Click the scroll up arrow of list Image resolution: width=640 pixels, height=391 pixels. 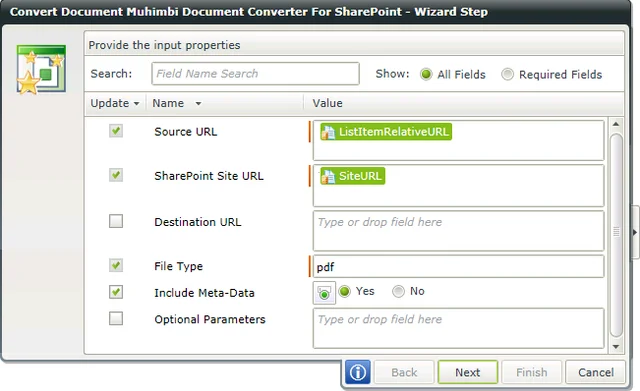coord(616,124)
